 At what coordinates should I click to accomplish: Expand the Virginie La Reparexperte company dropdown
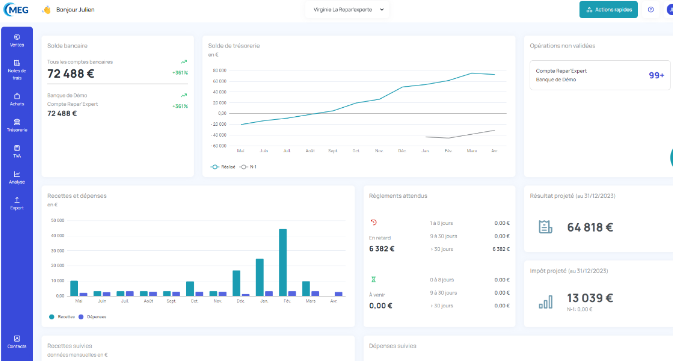tap(347, 9)
